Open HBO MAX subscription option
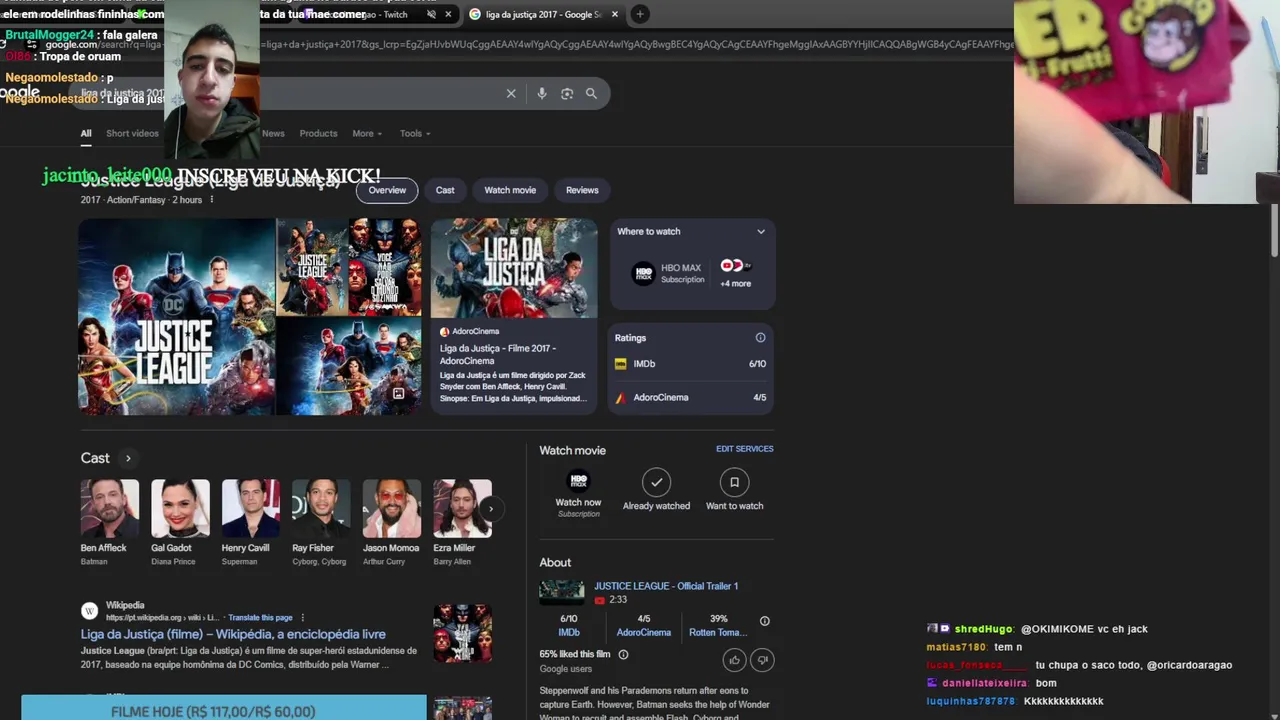The height and width of the screenshot is (720, 1280). click(668, 273)
